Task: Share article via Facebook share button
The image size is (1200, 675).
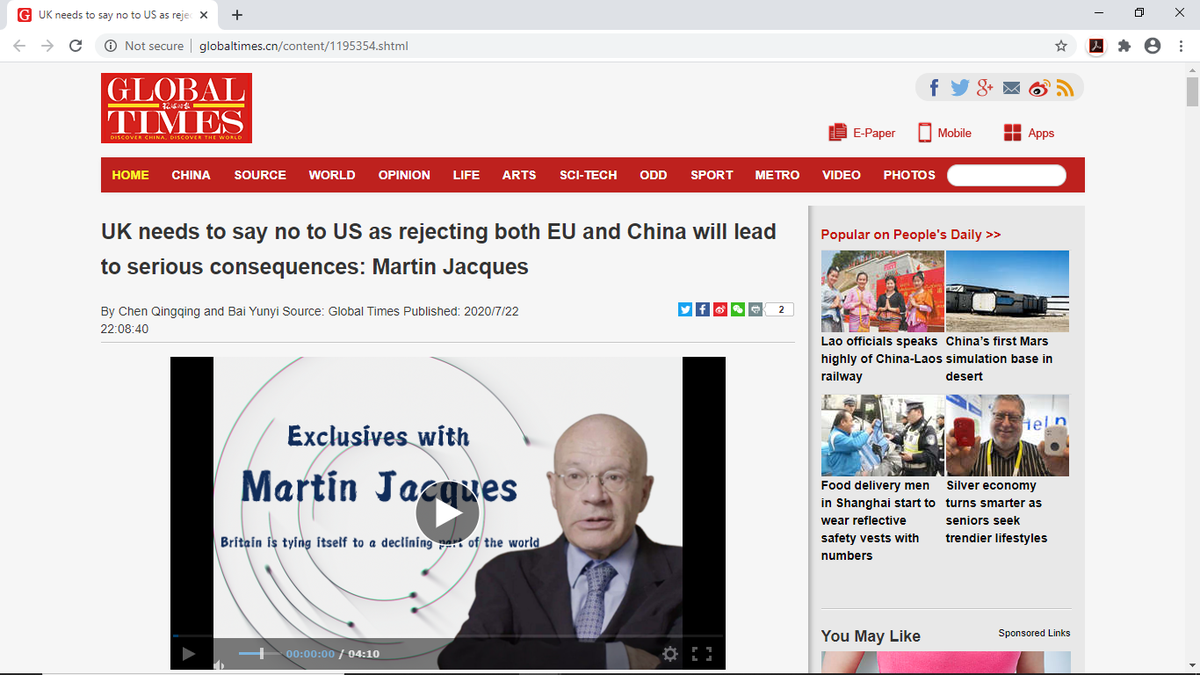Action: point(702,309)
